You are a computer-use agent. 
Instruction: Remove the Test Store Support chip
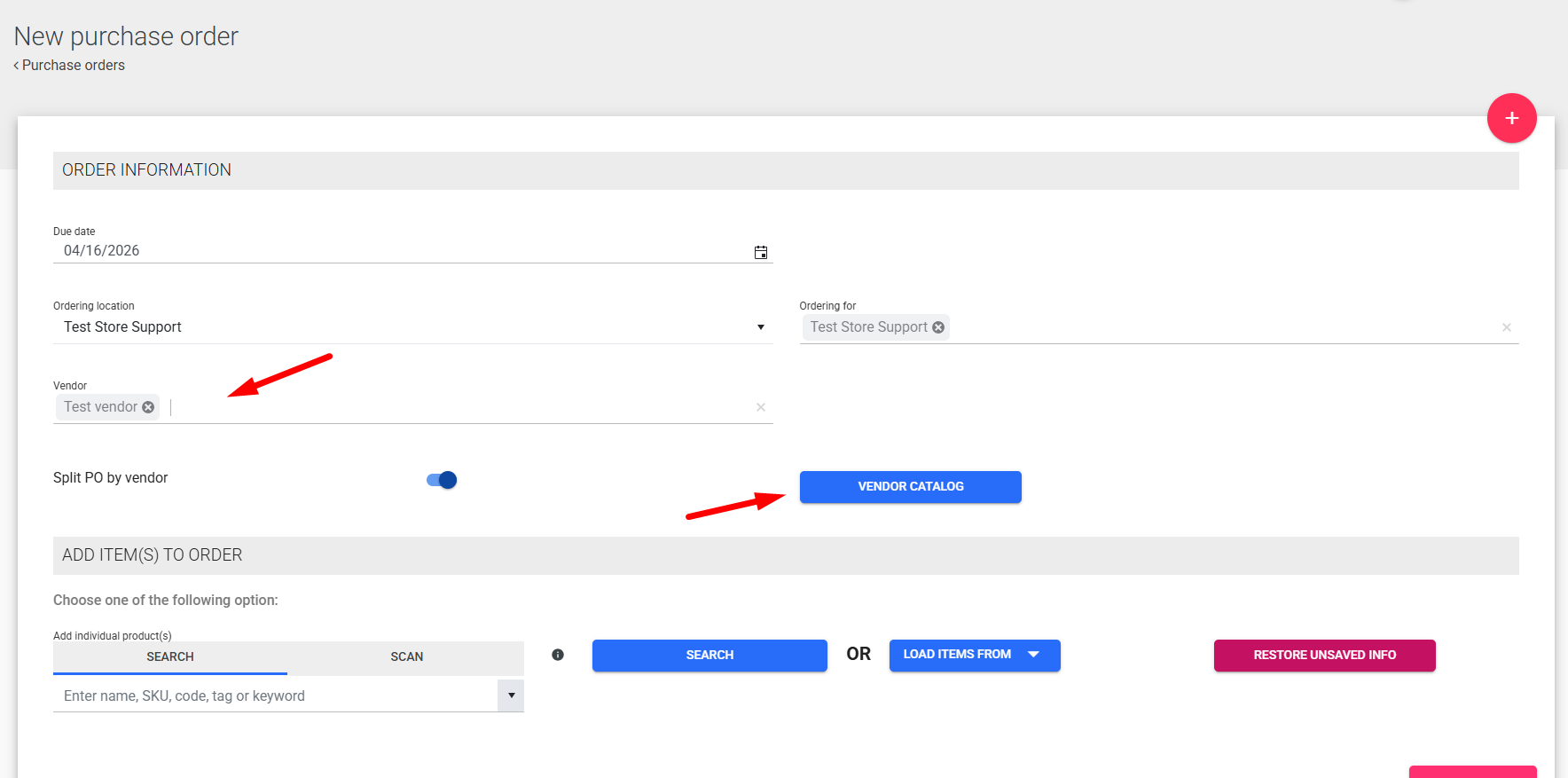pos(938,327)
